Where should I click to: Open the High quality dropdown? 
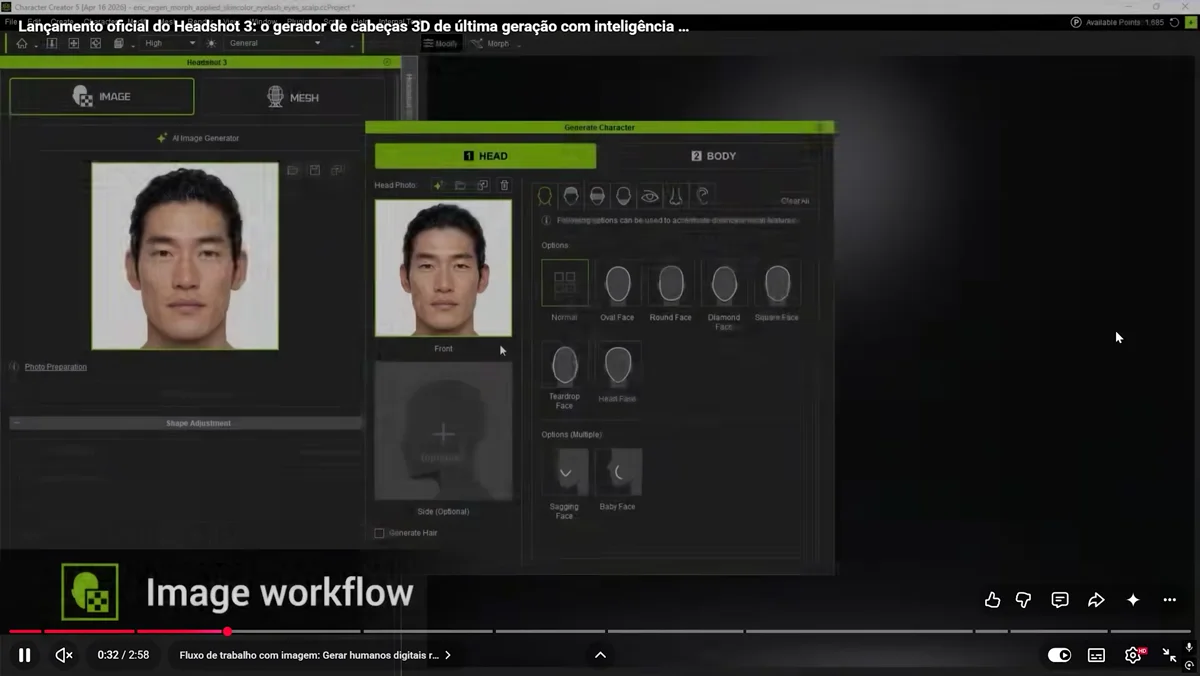(169, 44)
